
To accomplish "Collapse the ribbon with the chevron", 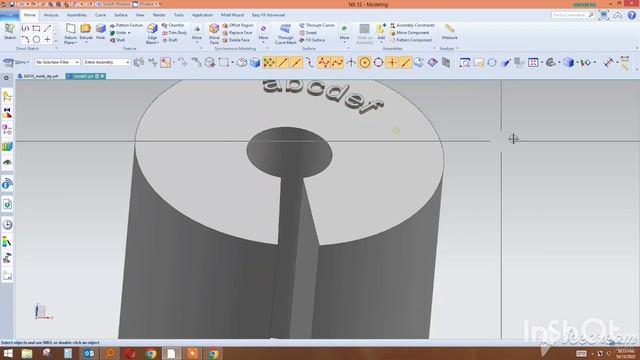I will point(618,15).
